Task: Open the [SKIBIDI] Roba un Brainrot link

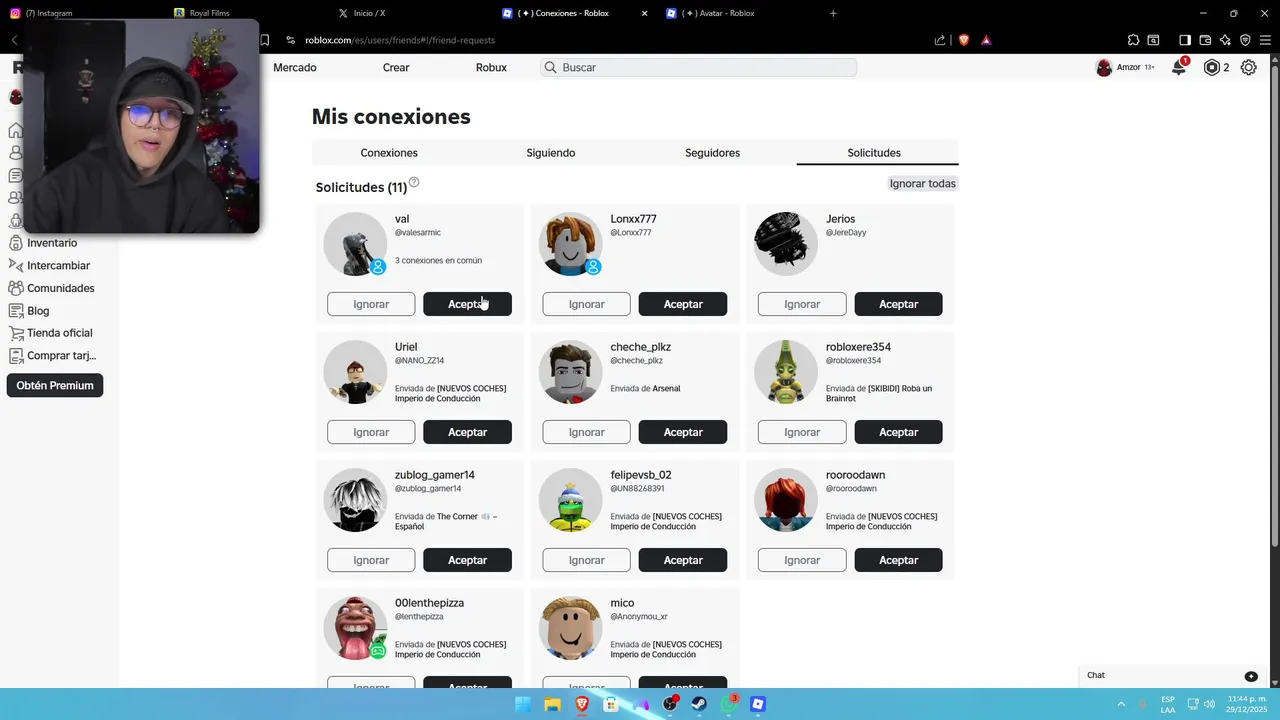Action: coord(879,393)
